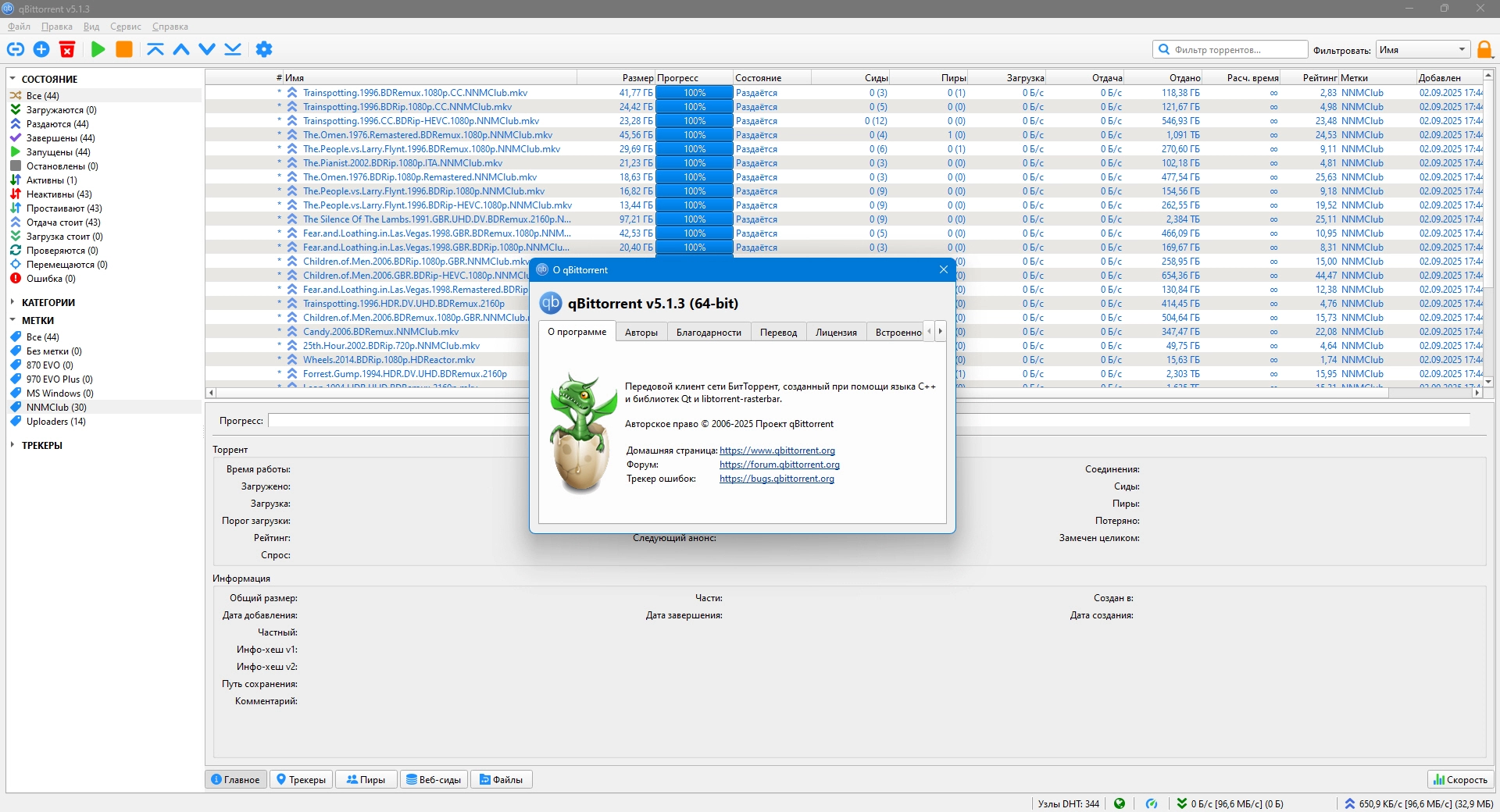Expand the ТРЕКЕРЫ section
Screen dimensions: 1500x812
click(12, 445)
